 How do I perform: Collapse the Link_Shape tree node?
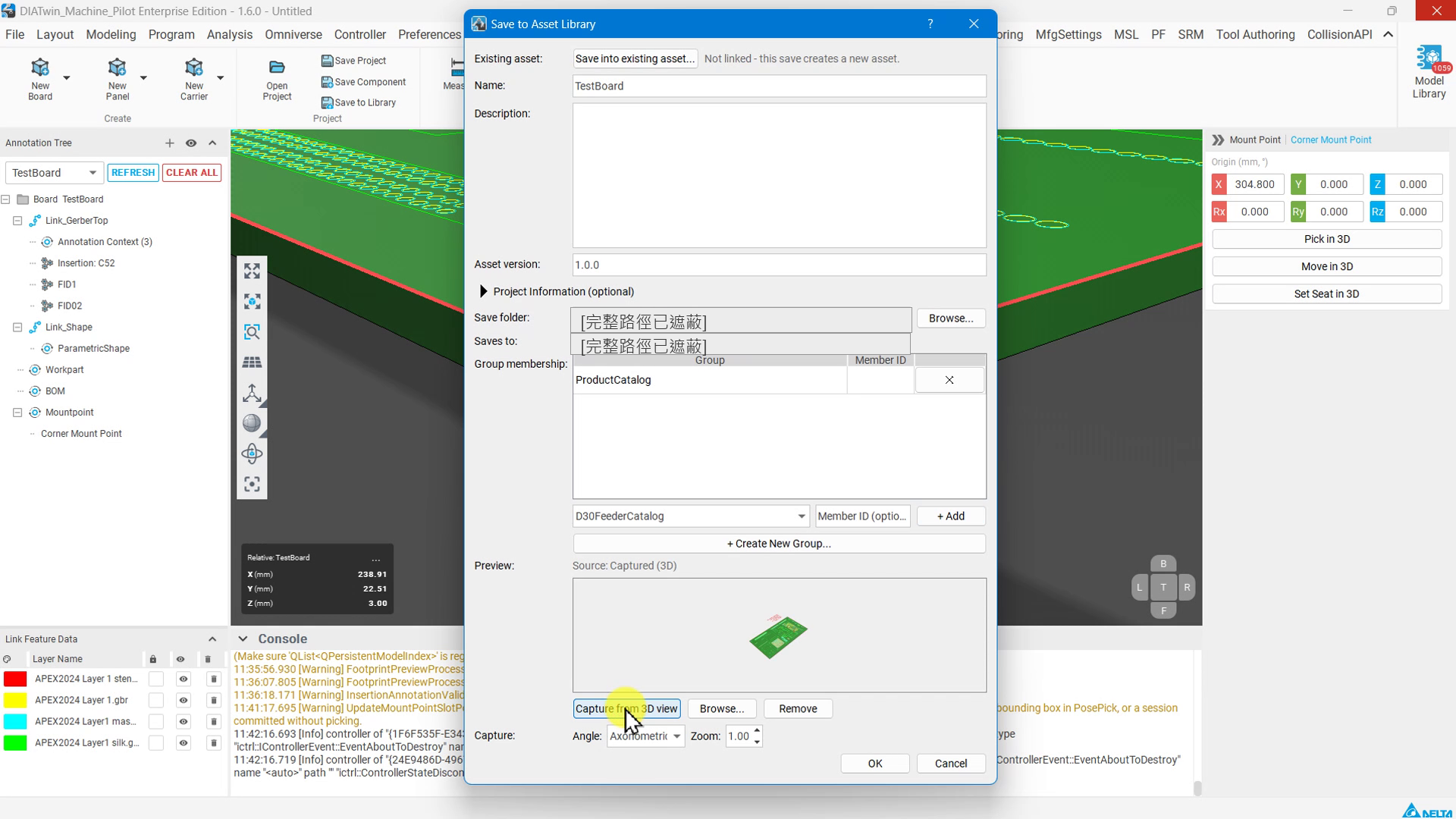click(x=17, y=328)
